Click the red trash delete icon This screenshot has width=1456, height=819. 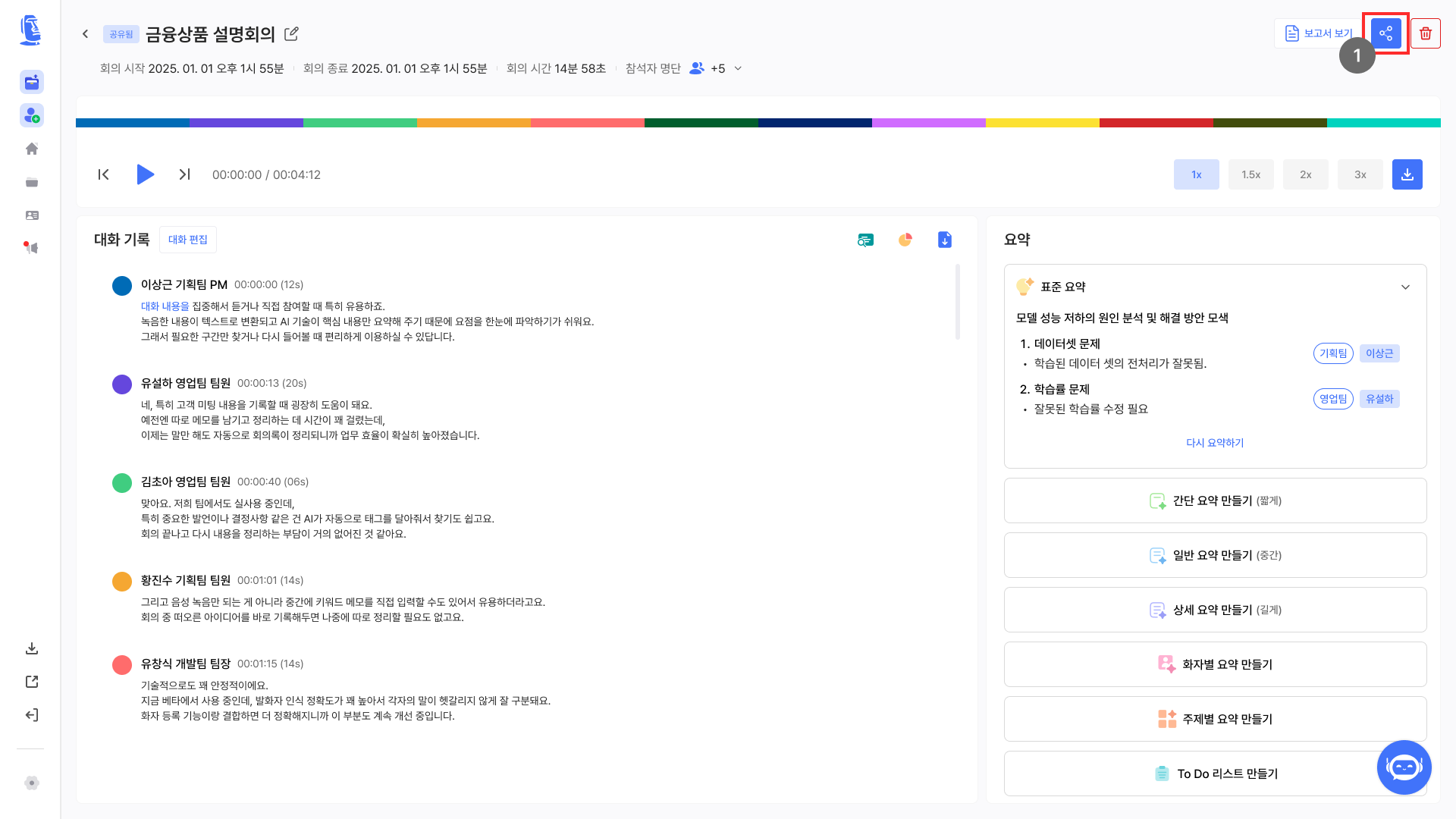pos(1426,33)
